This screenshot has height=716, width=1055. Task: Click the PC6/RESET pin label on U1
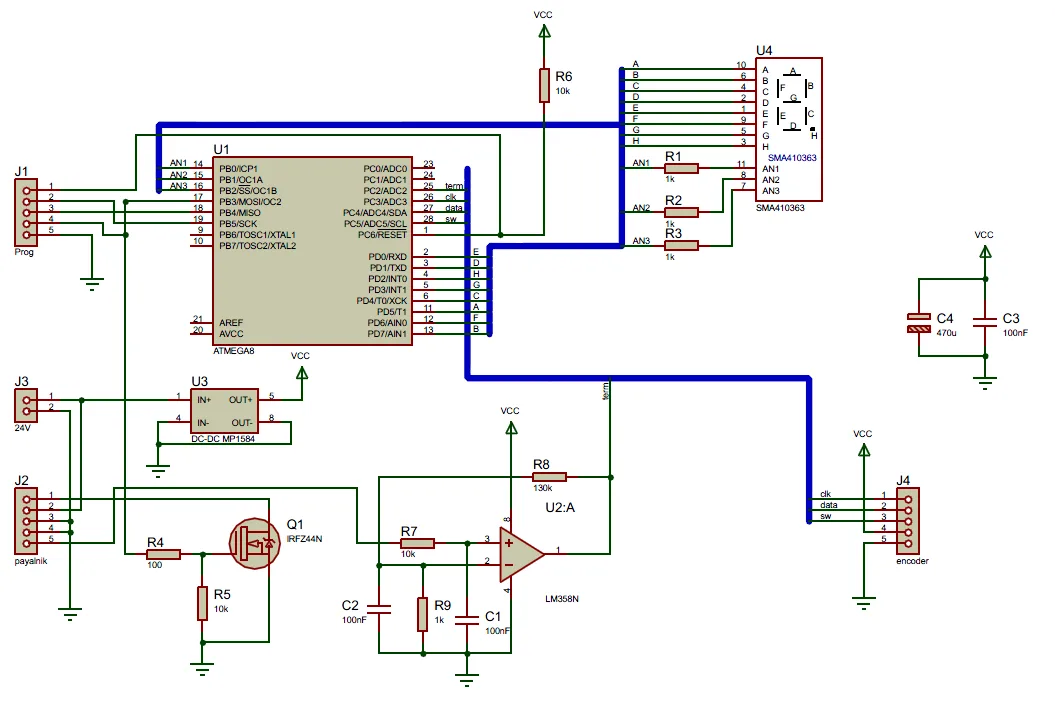pyautogui.click(x=387, y=234)
